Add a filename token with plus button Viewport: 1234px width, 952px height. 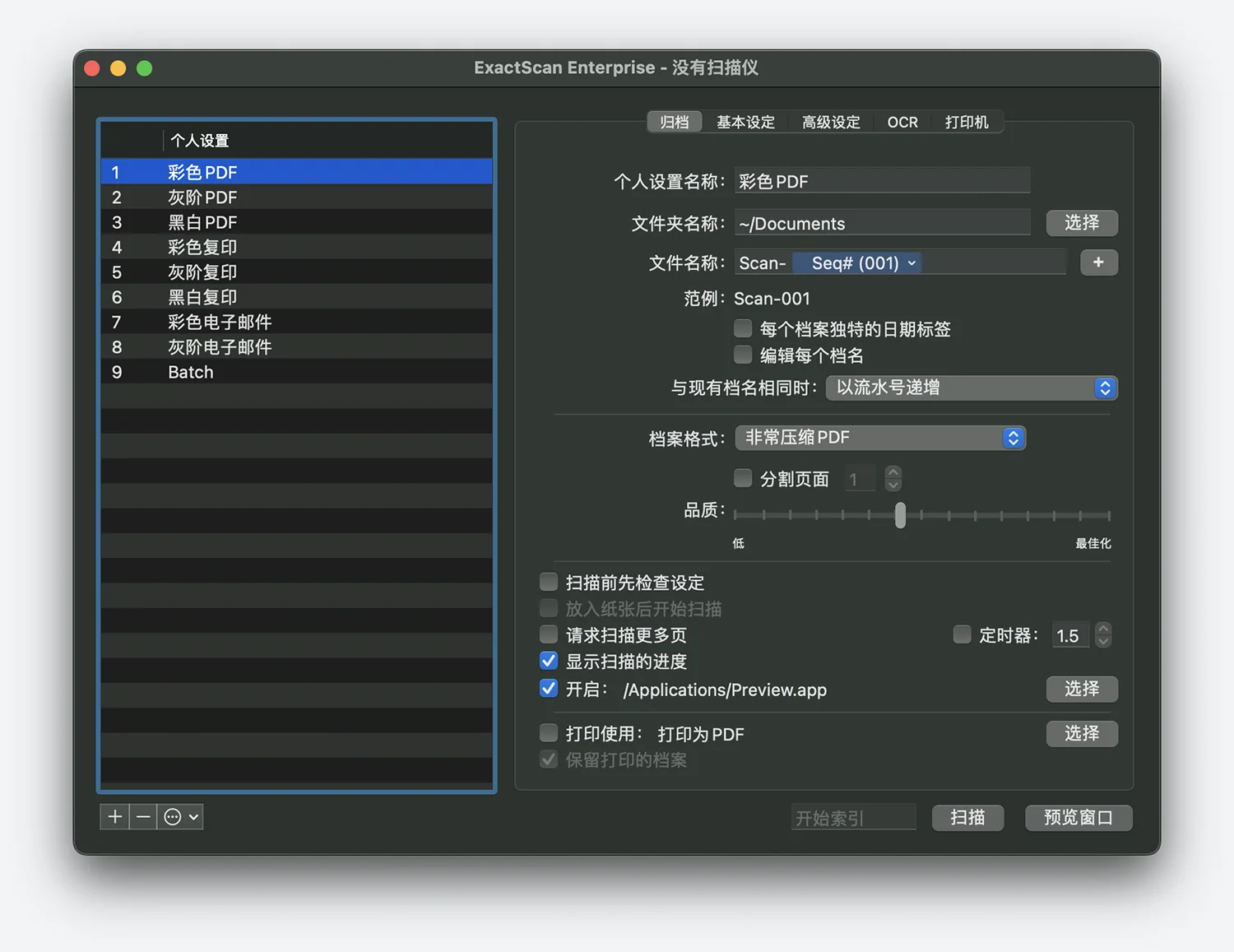(x=1098, y=262)
